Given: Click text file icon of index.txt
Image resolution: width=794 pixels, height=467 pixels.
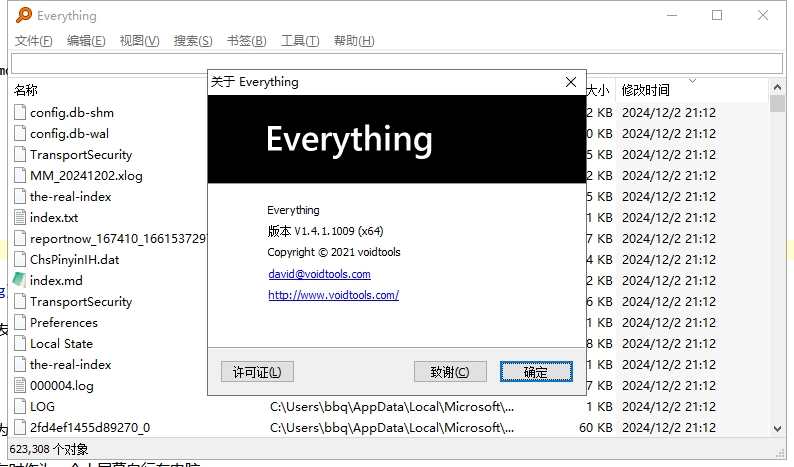Looking at the screenshot, I should click(x=20, y=217).
